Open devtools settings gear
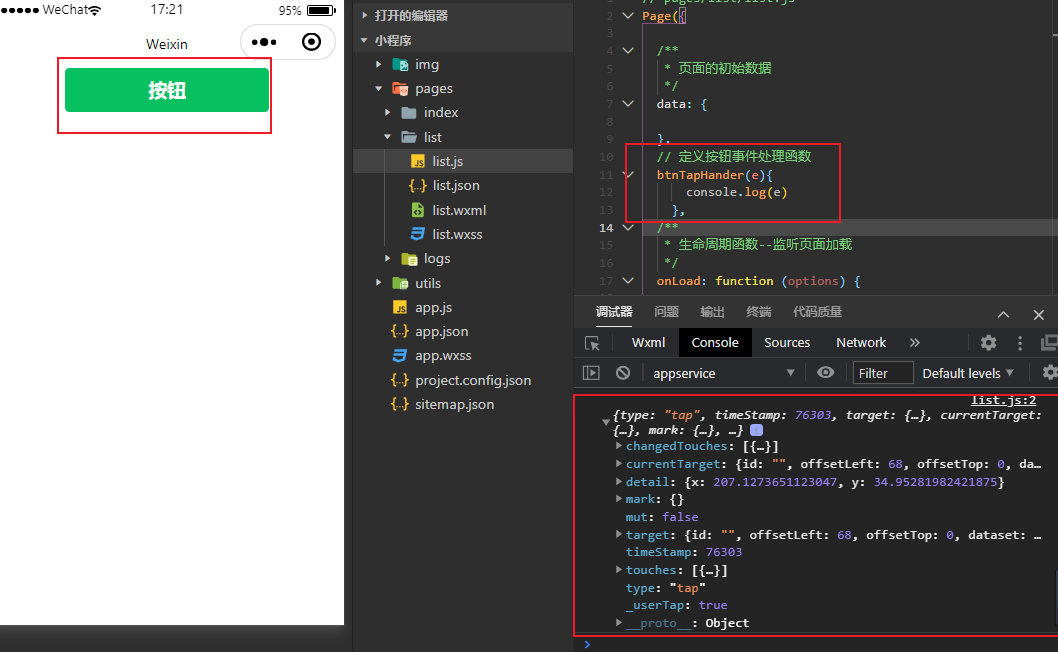The height and width of the screenshot is (652, 1058). pos(989,343)
